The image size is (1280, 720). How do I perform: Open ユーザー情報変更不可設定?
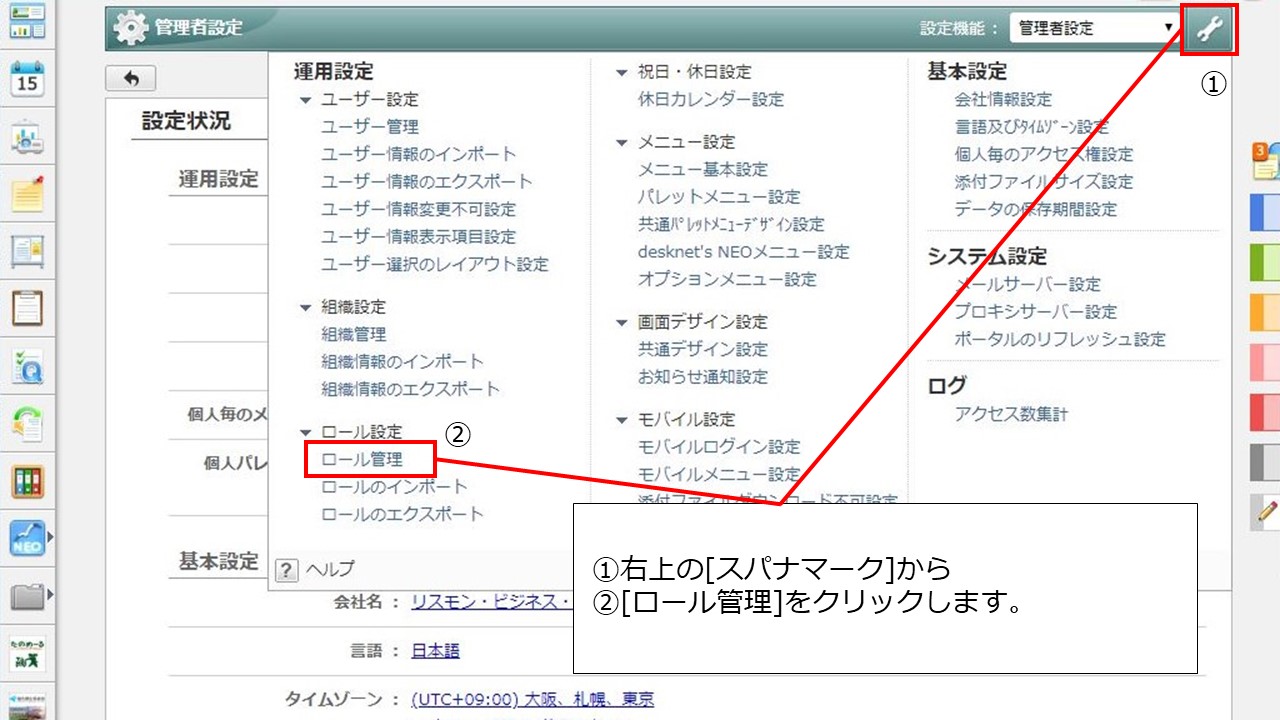[x=419, y=209]
